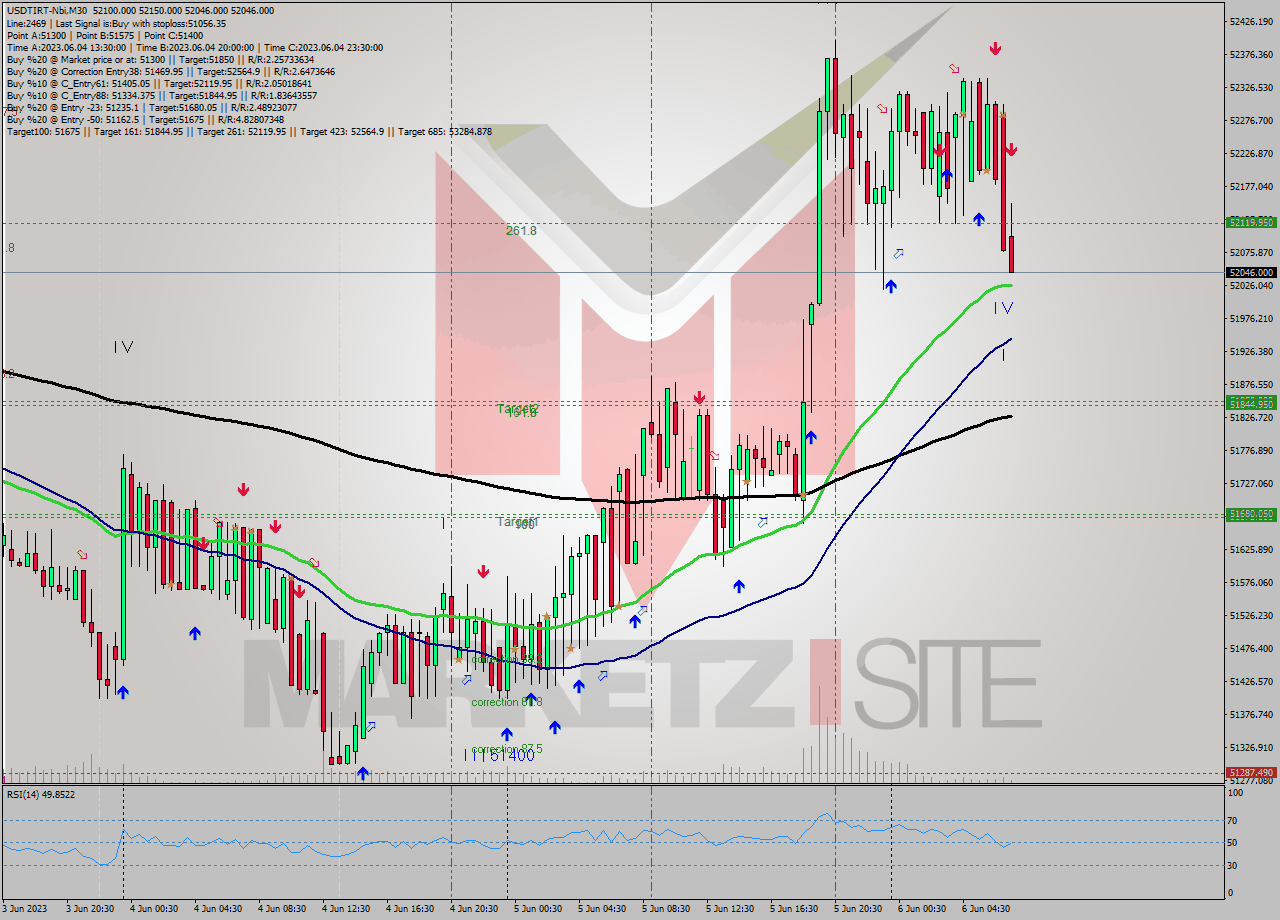Click the 'Target100: 51675' targets line
Viewport: 1280px width, 920px height.
(249, 131)
